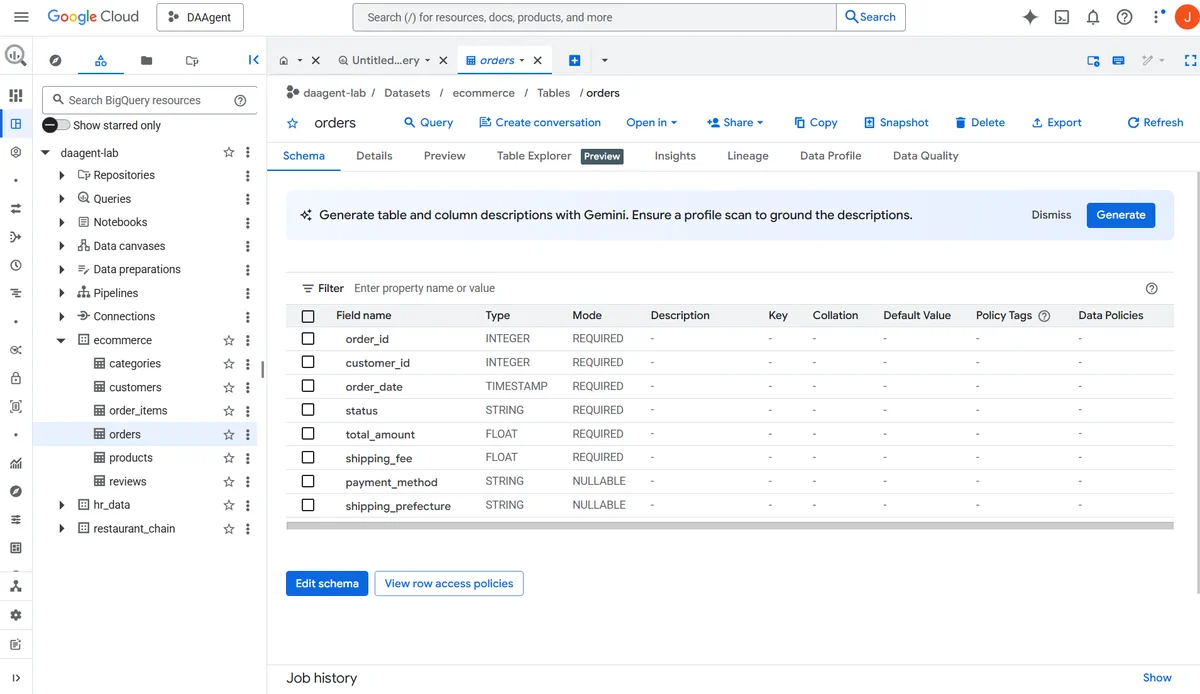Open more options for Notebooks
The width and height of the screenshot is (1200, 694).
pos(248,222)
